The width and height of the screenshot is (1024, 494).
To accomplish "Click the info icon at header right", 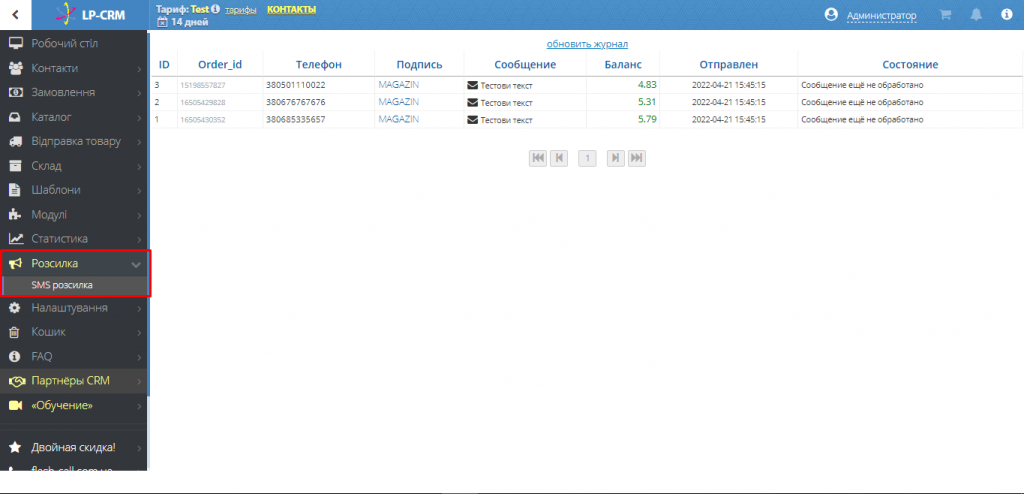I will (x=1006, y=15).
